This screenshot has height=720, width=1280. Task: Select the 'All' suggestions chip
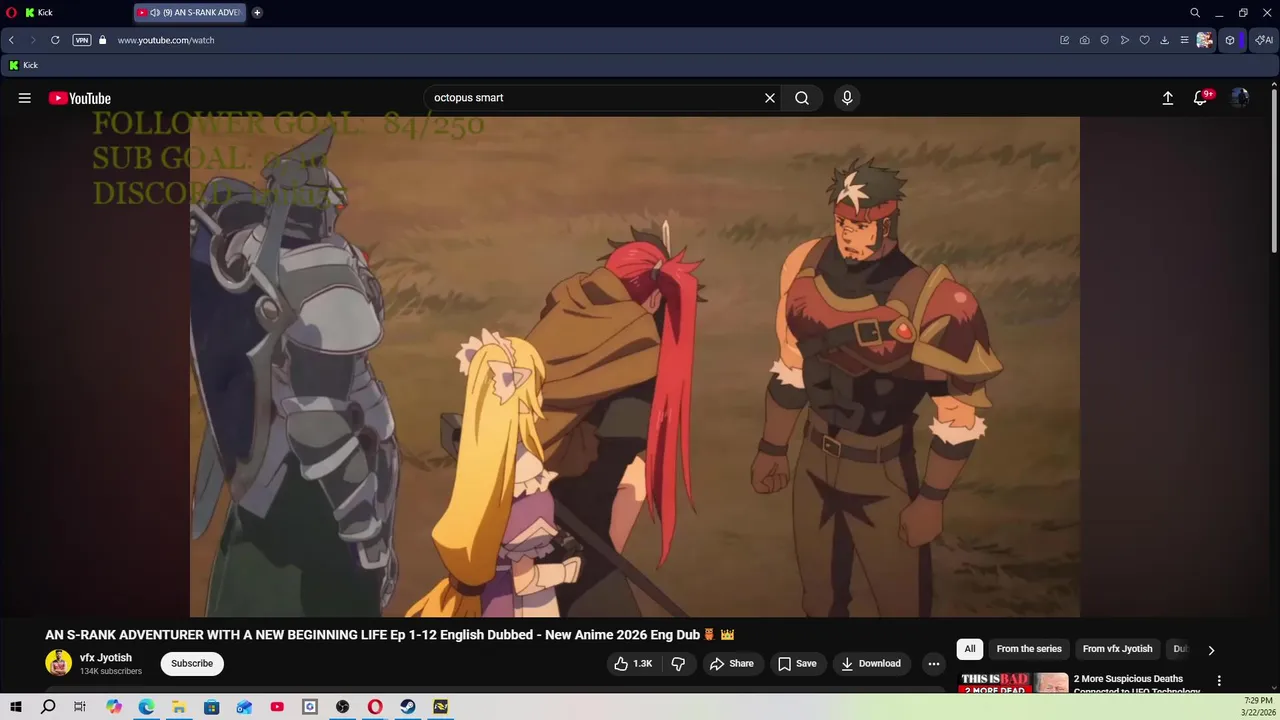(969, 649)
